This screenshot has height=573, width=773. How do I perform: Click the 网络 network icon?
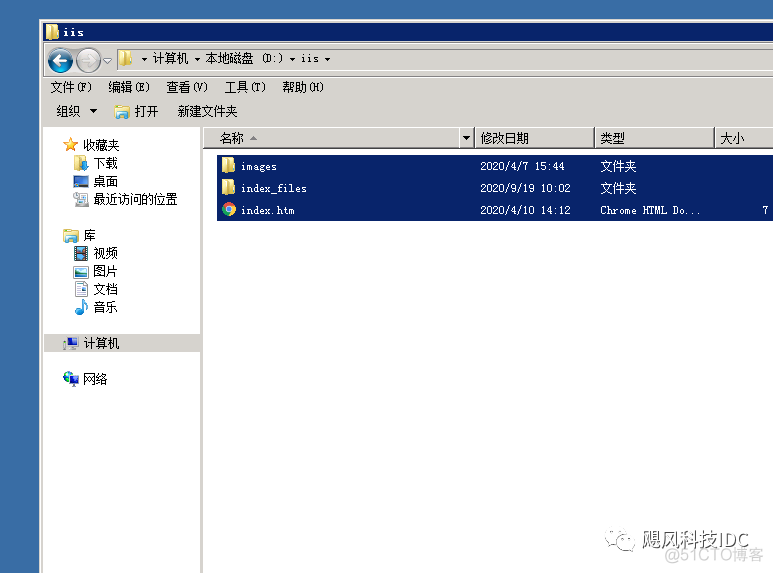coord(70,379)
